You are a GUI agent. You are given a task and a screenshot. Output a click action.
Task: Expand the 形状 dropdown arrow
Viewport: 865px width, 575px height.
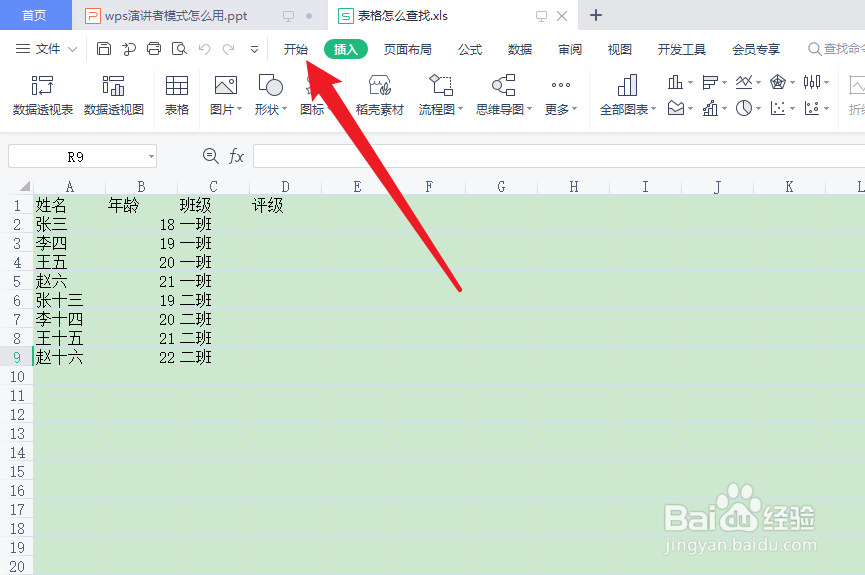click(285, 109)
